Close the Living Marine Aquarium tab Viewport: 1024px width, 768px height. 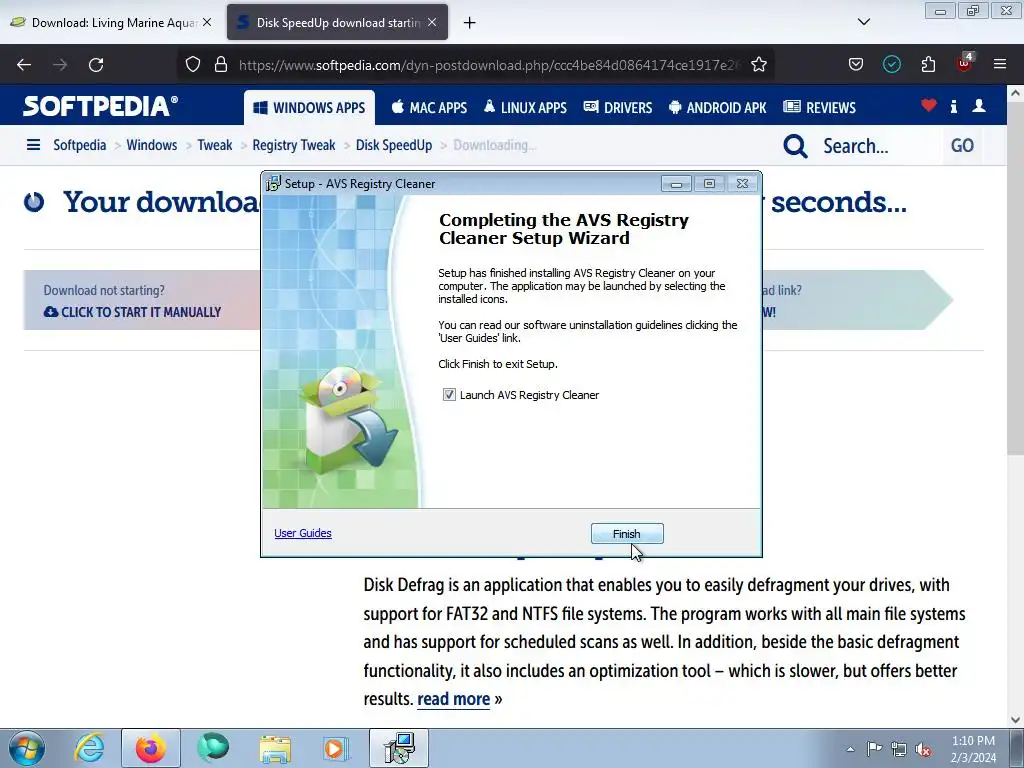[x=207, y=22]
